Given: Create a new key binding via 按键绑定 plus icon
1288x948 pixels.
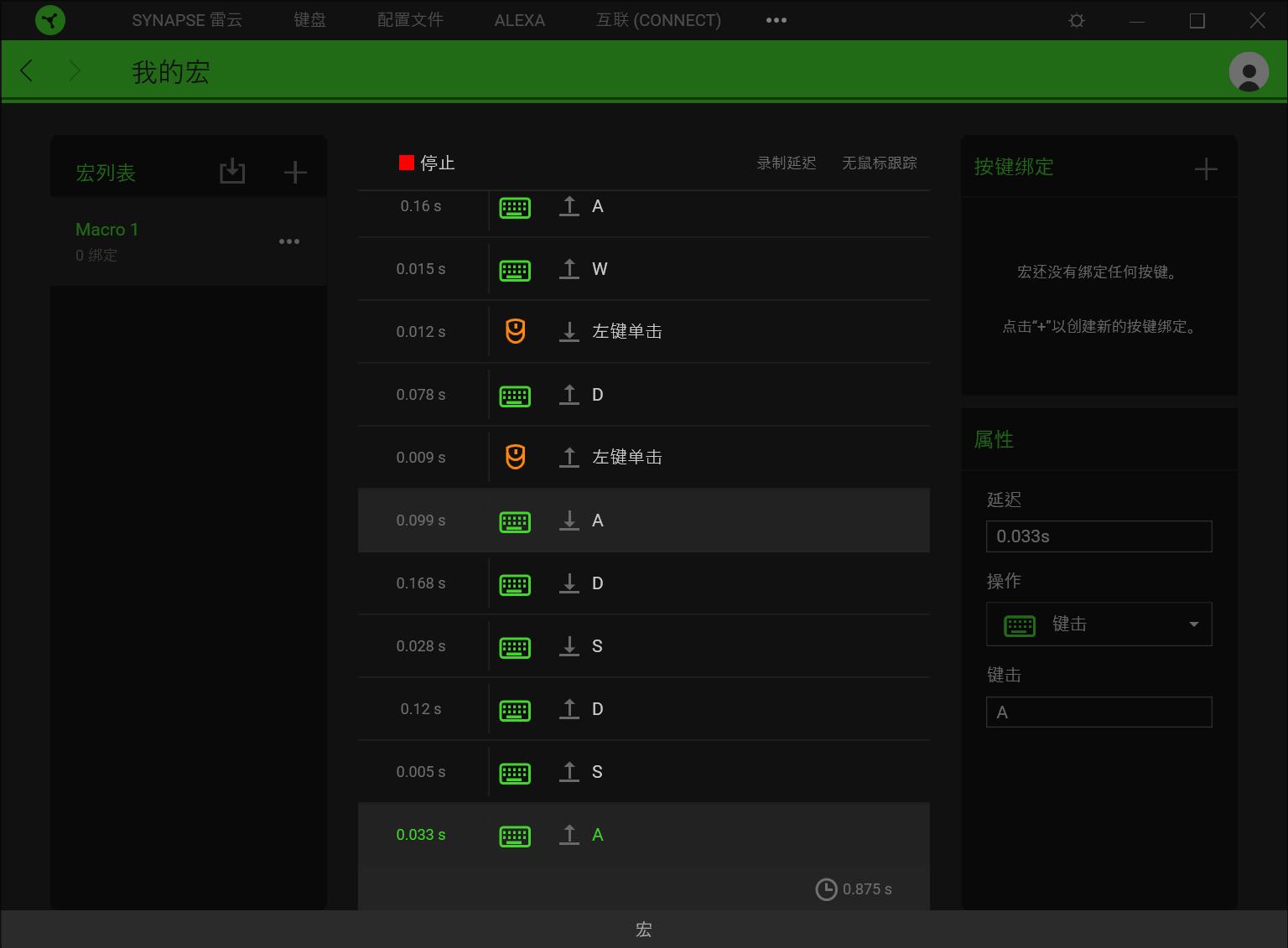Looking at the screenshot, I should pyautogui.click(x=1206, y=168).
